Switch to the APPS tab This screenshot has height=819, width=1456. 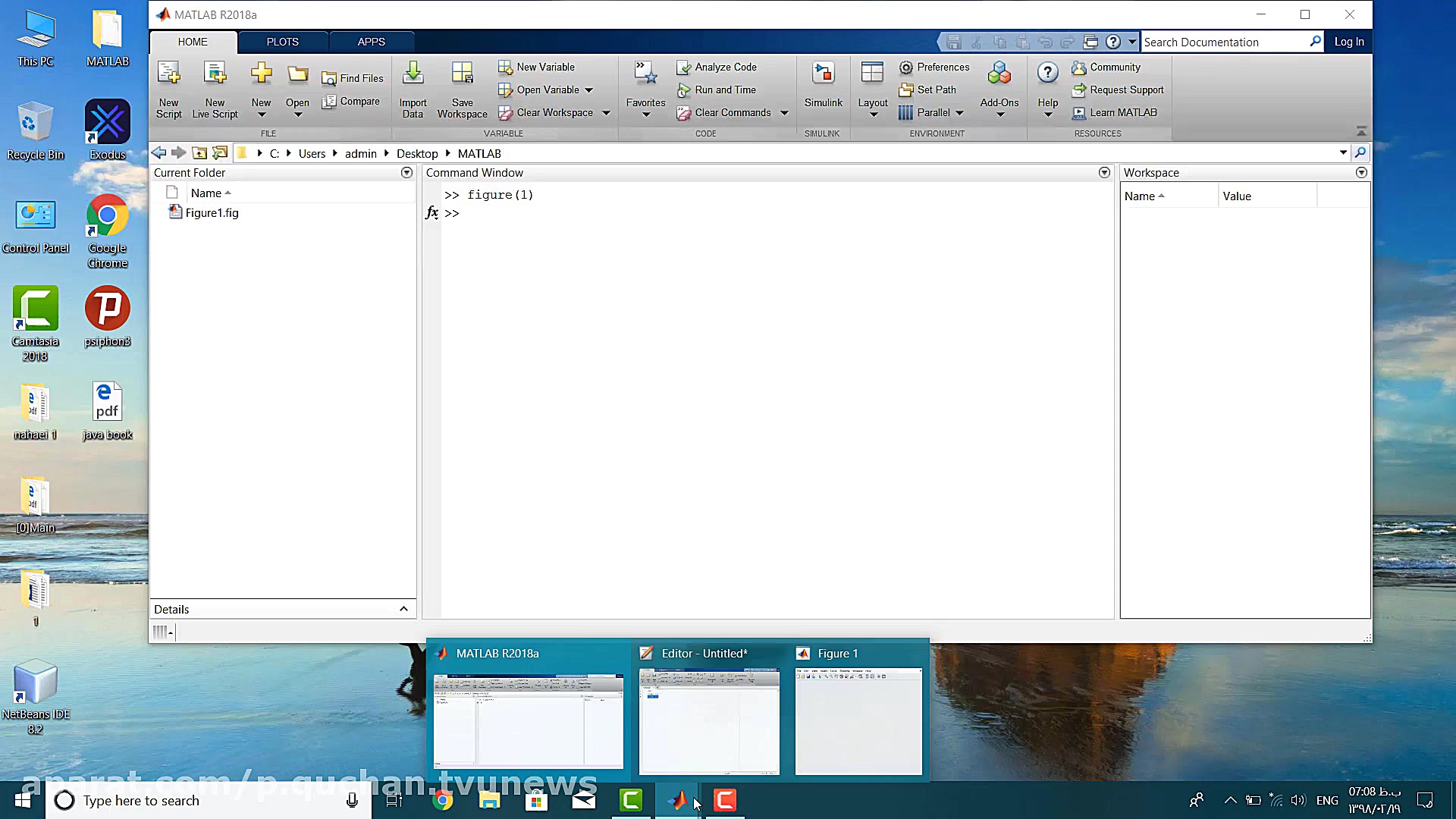tap(371, 42)
